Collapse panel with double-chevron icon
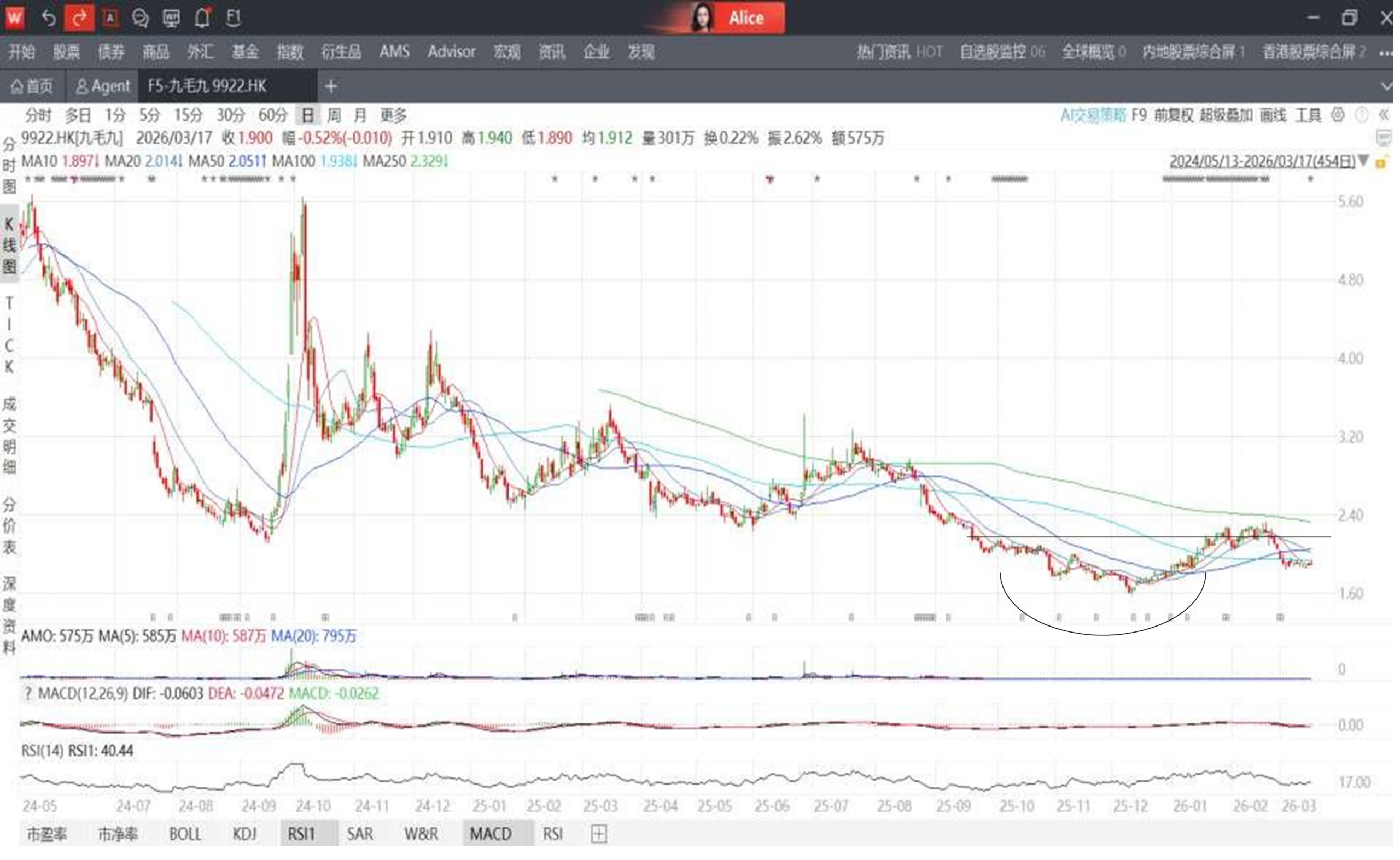The height and width of the screenshot is (860, 1400). click(1384, 115)
